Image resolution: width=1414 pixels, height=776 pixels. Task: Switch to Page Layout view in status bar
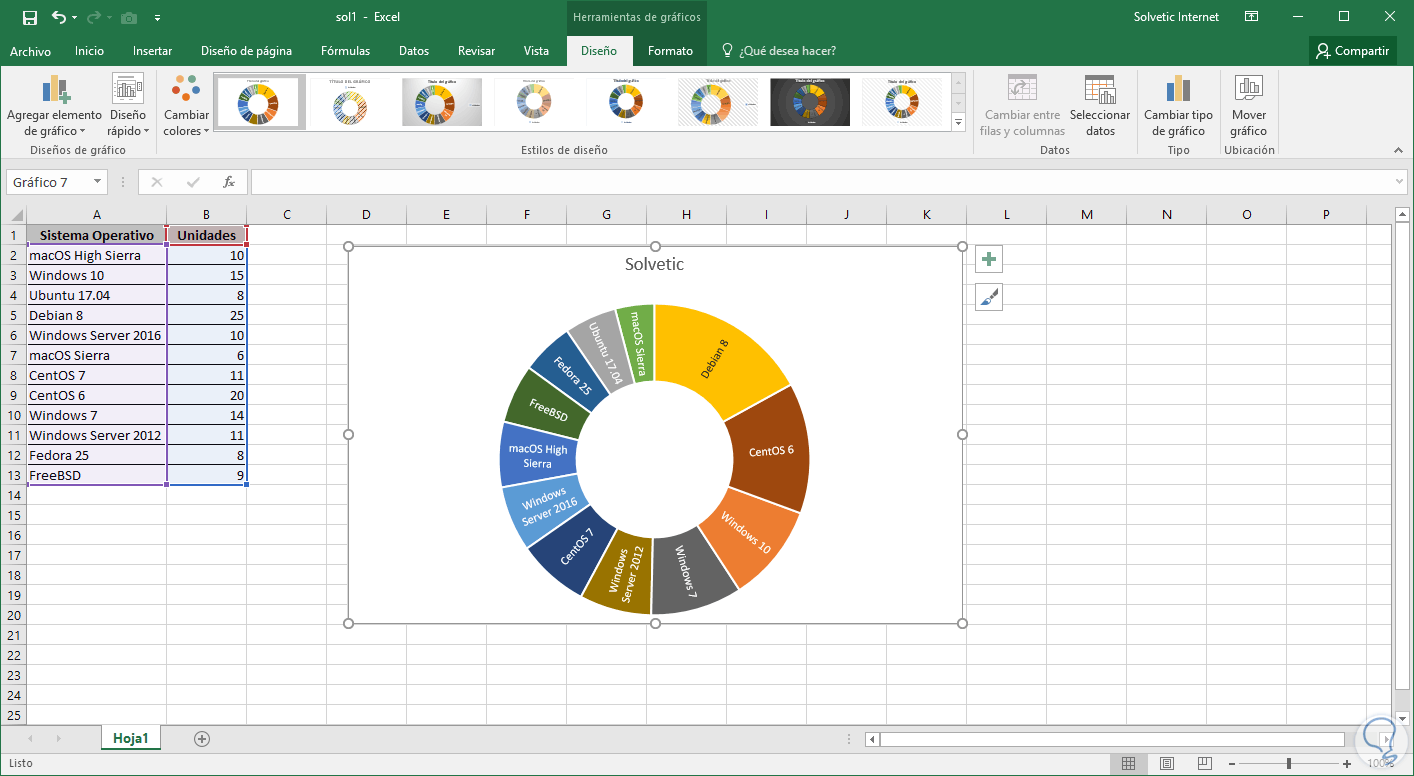coord(1167,764)
